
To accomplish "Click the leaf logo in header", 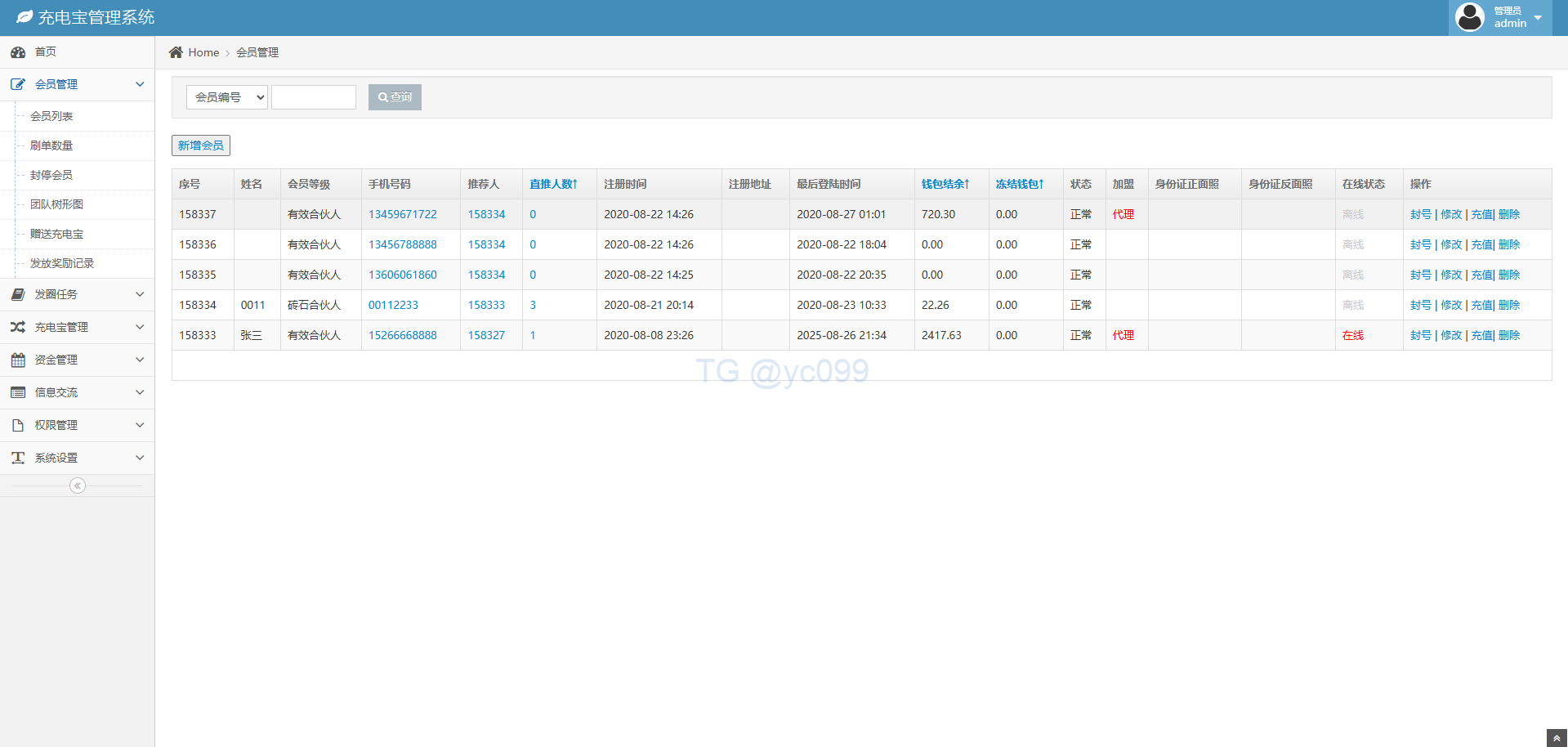I will 25,17.
